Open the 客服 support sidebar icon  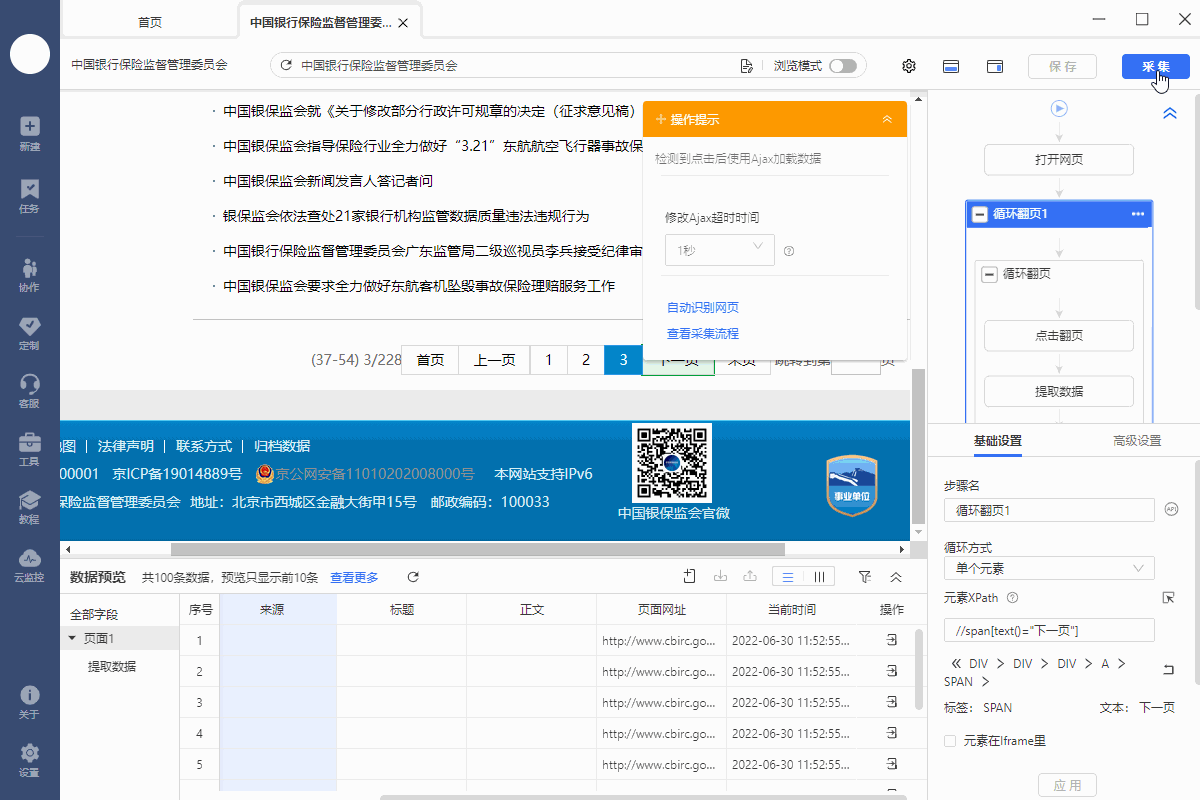point(29,391)
